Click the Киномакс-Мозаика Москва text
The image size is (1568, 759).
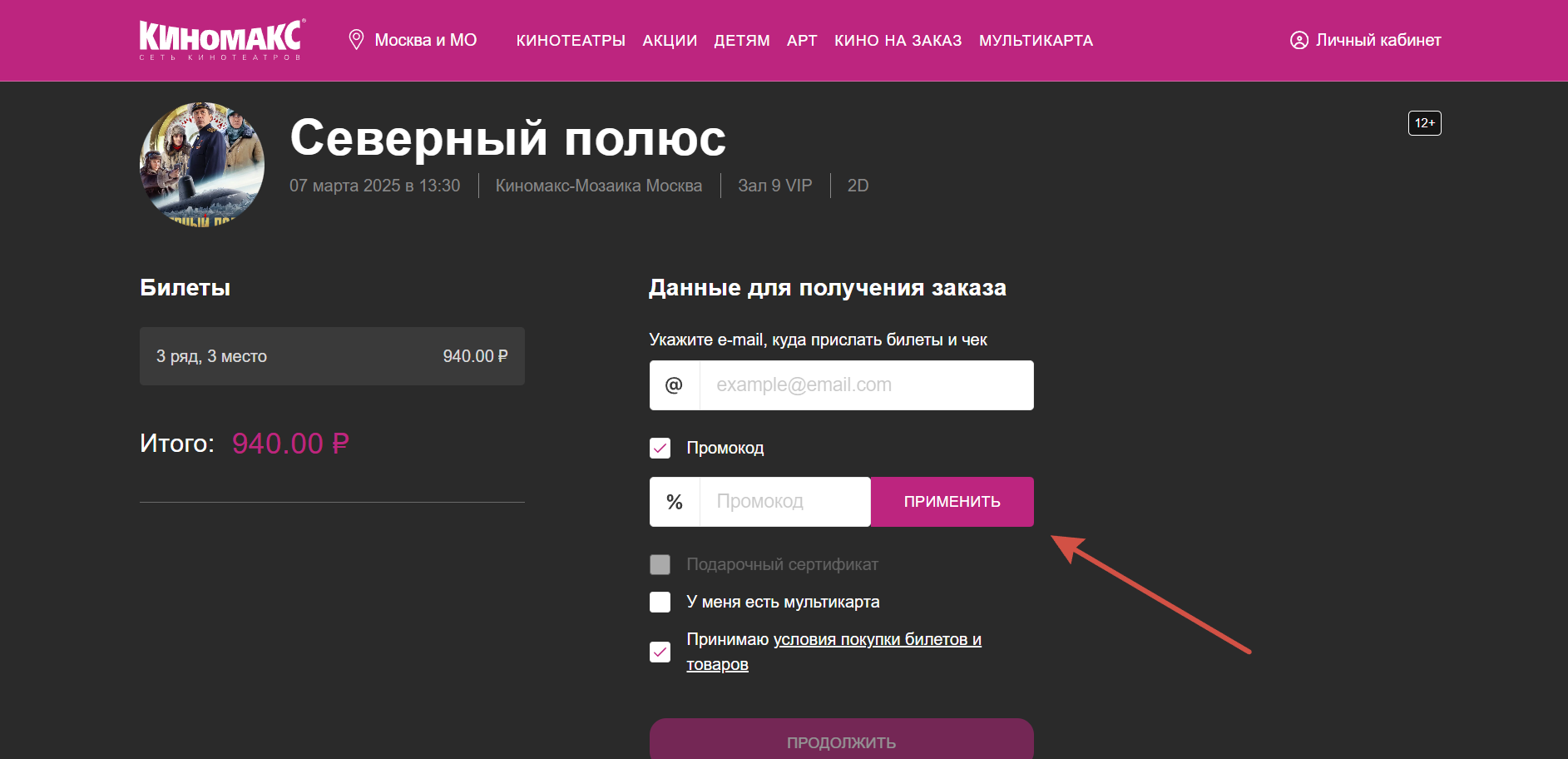(x=599, y=186)
